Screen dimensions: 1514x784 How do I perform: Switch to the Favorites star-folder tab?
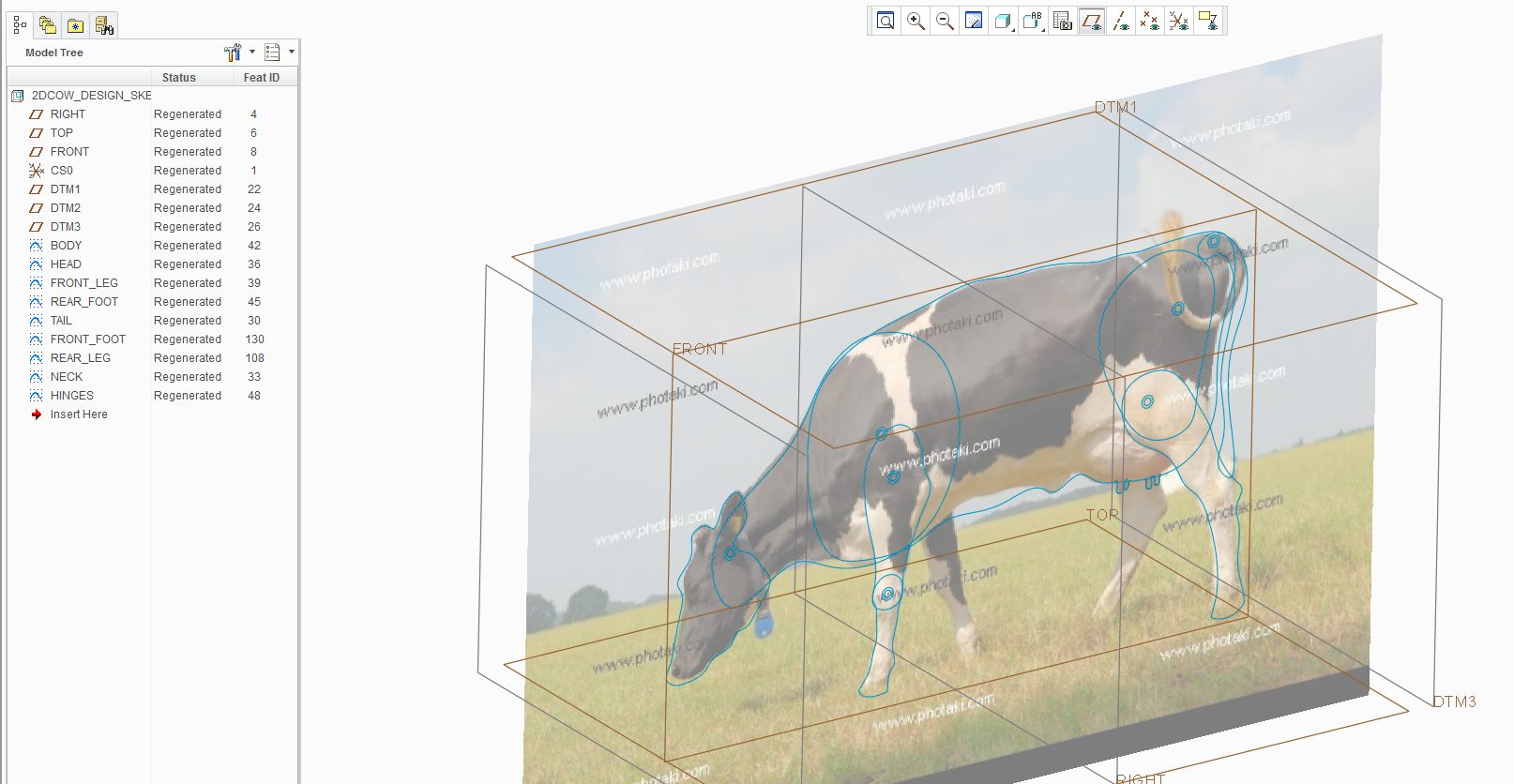76,25
